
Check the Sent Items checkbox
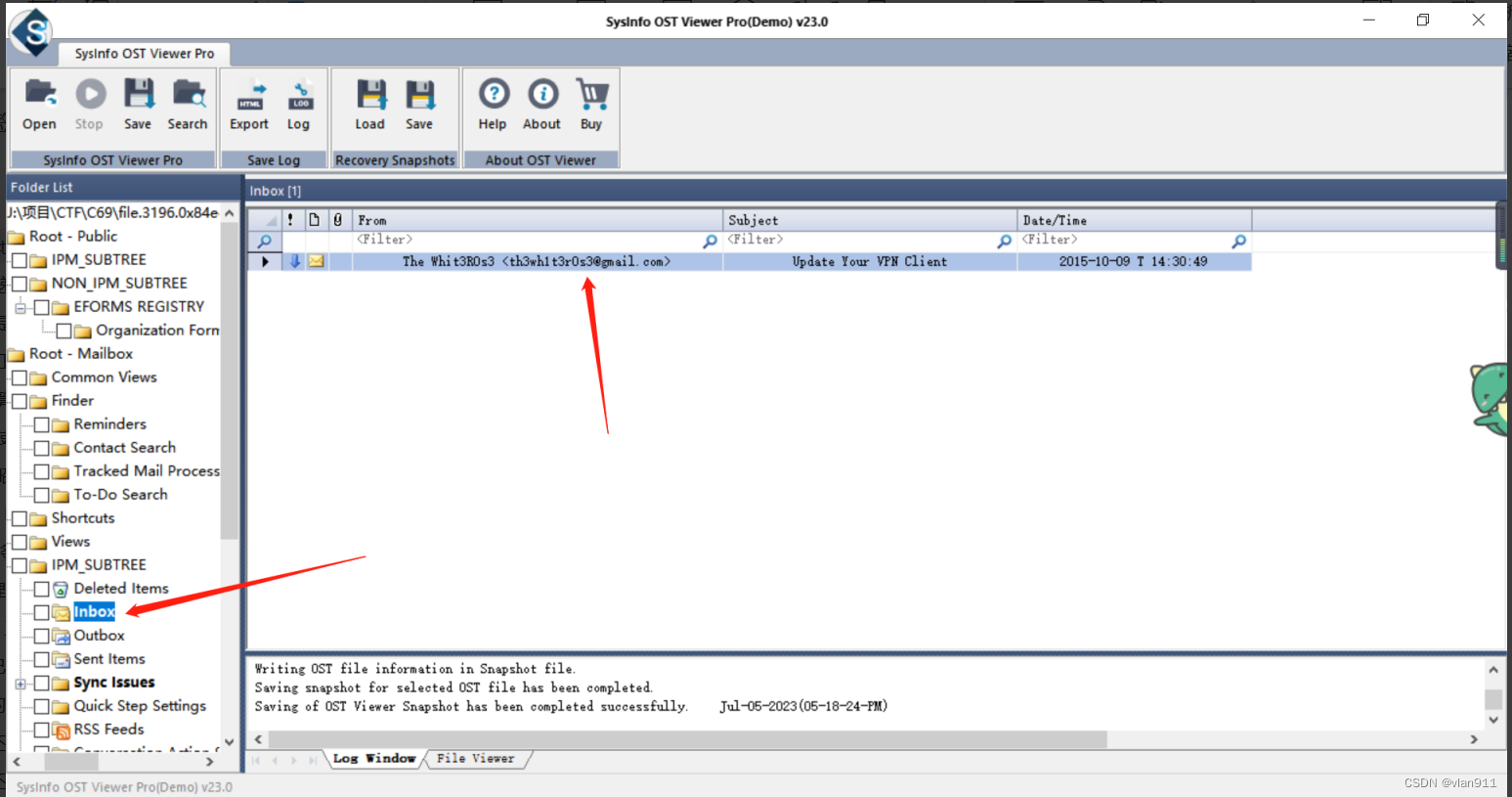(41, 659)
